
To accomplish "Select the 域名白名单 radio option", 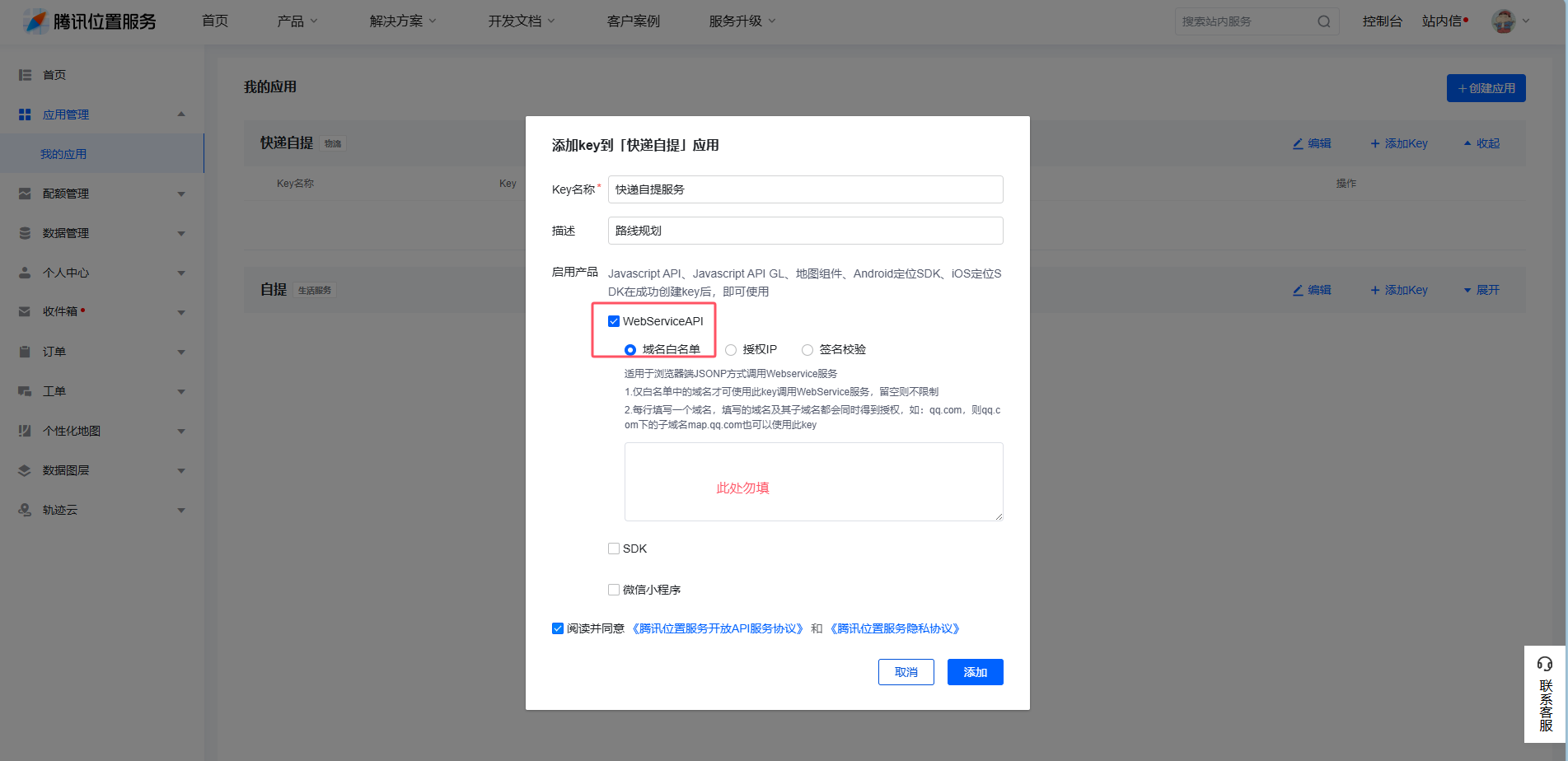I will click(630, 350).
